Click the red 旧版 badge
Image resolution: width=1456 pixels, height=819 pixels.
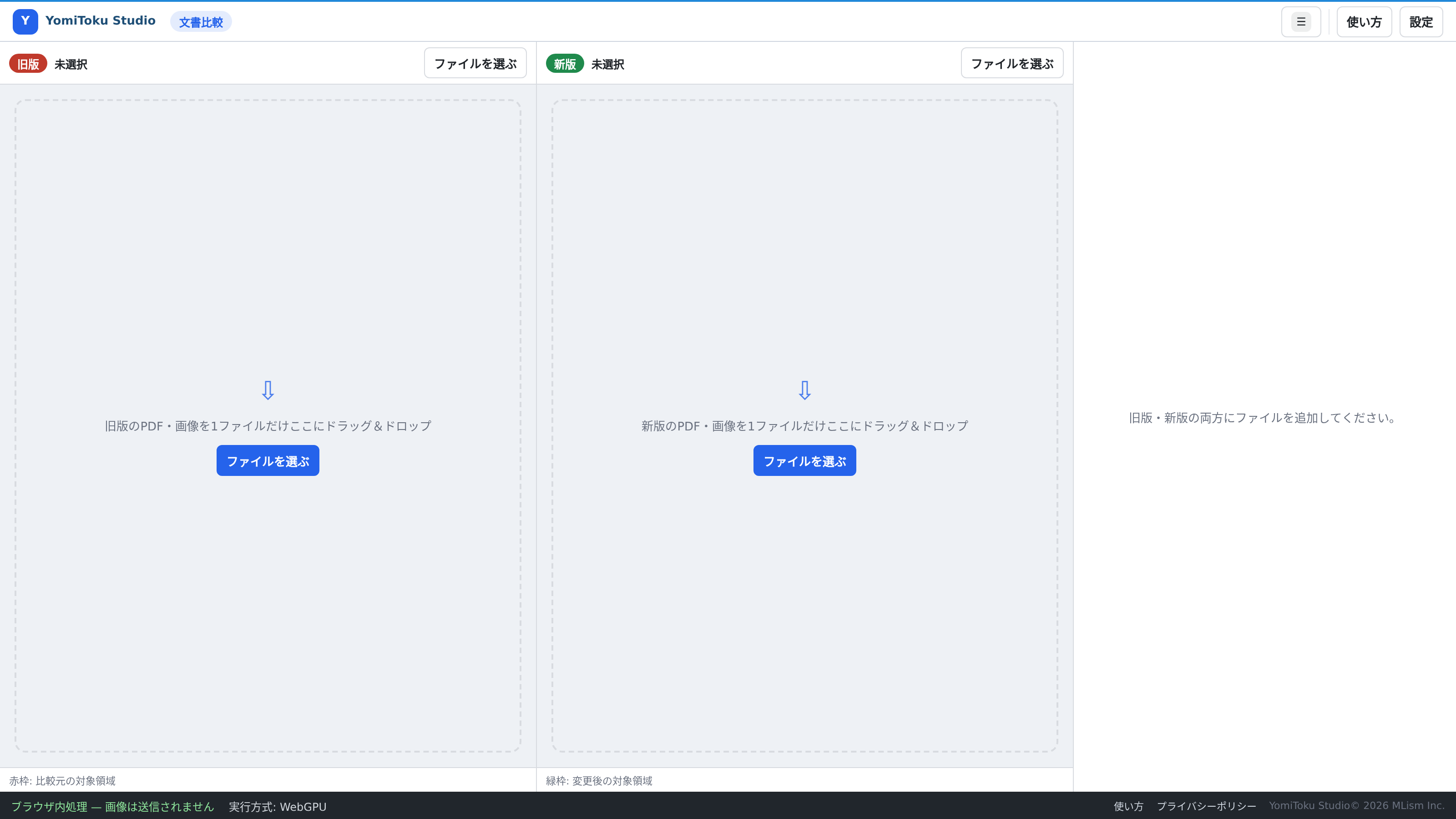click(28, 64)
